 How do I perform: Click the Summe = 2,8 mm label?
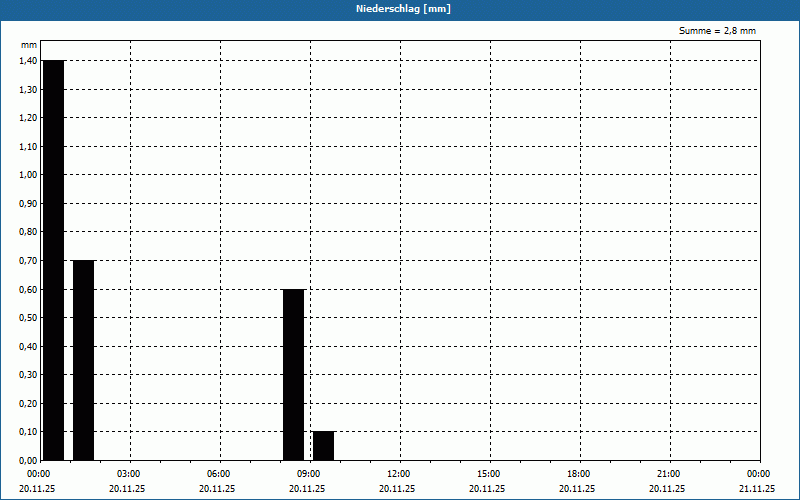pos(717,31)
